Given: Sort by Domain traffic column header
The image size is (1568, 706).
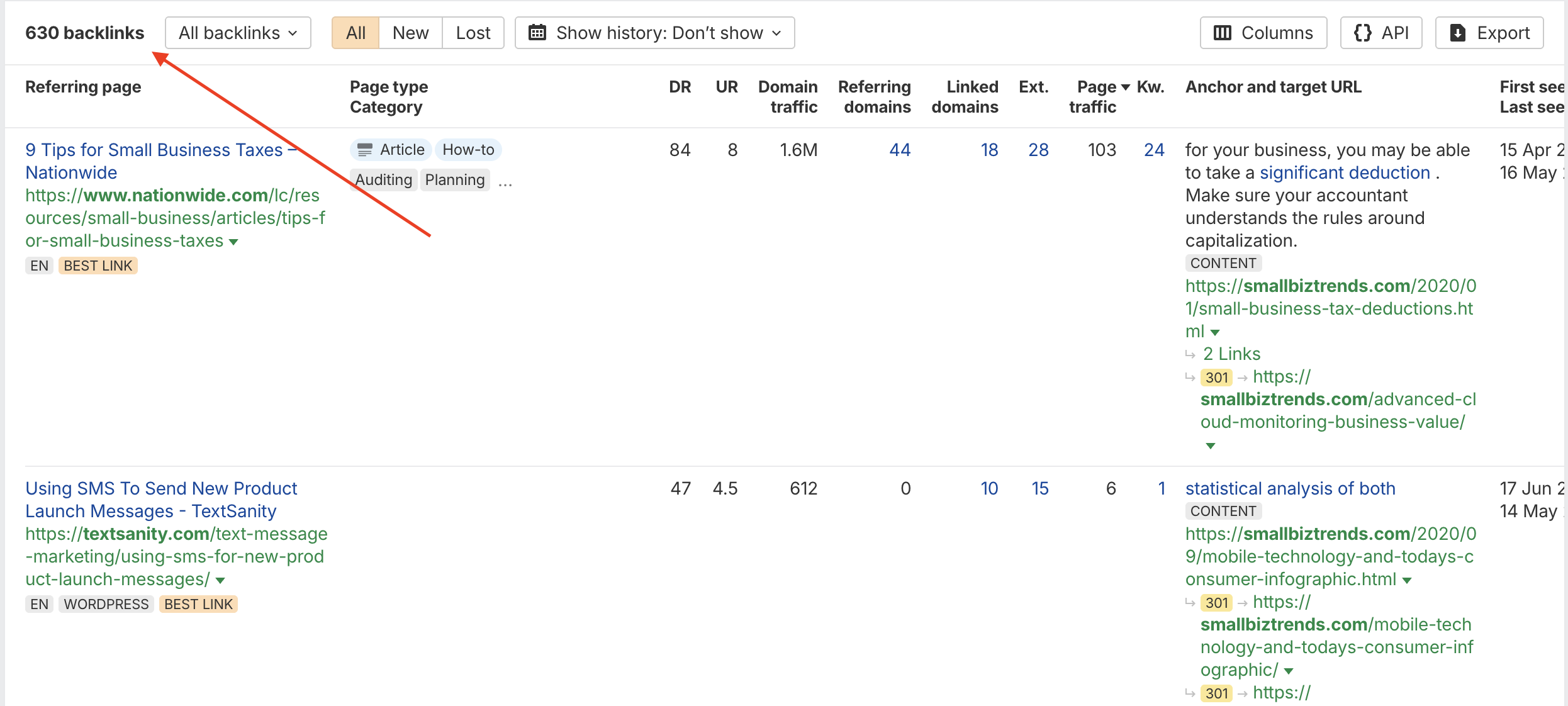Looking at the screenshot, I should 788,97.
